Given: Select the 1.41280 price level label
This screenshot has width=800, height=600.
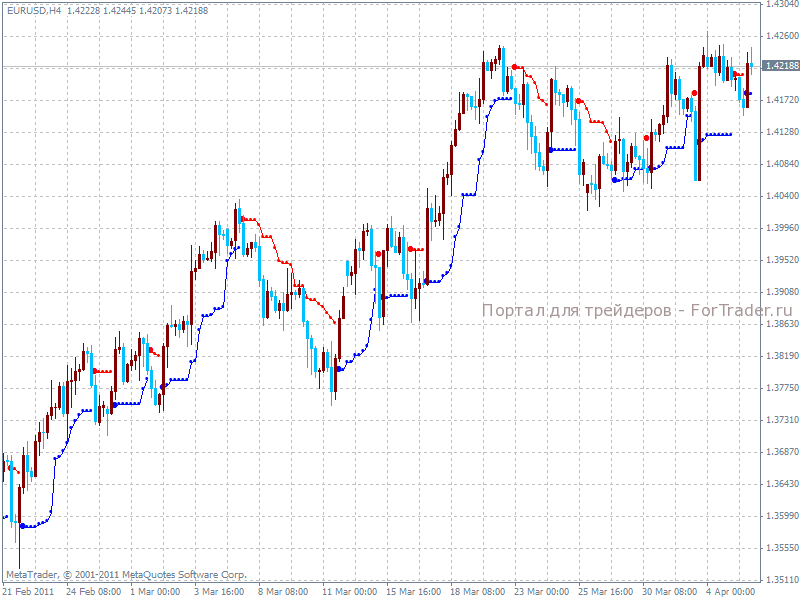Looking at the screenshot, I should click(x=782, y=132).
